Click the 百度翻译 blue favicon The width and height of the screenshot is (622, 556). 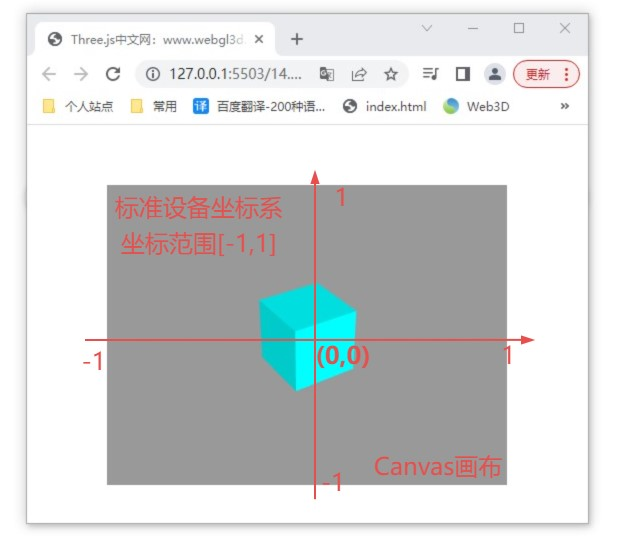tap(201, 106)
